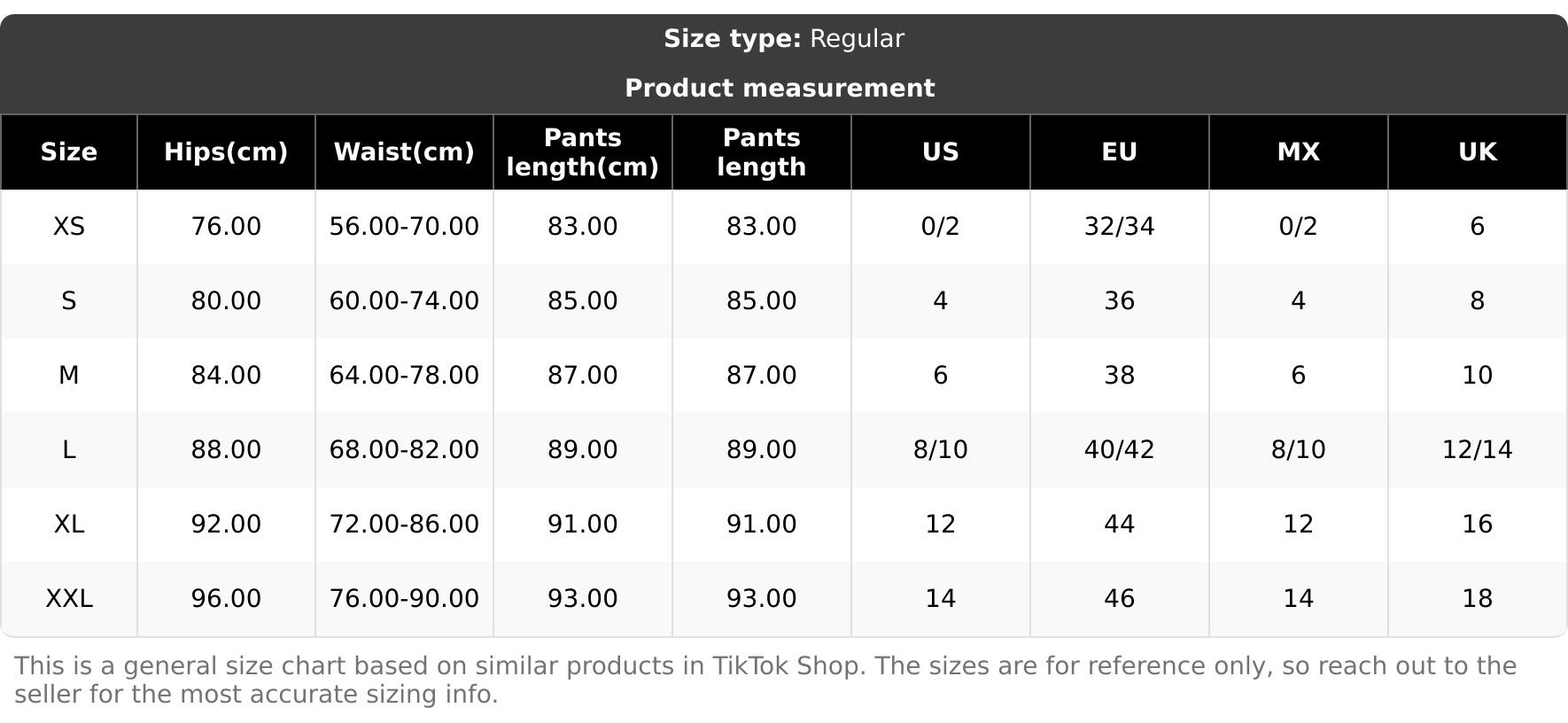This screenshot has width=1568, height=723.
Task: Select the M size row label
Action: (69, 376)
